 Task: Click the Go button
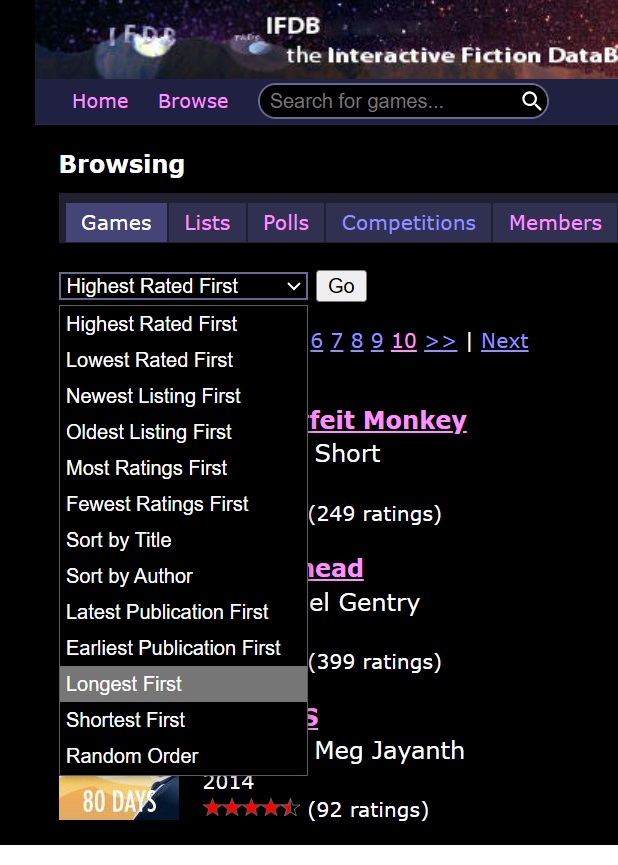click(x=341, y=286)
